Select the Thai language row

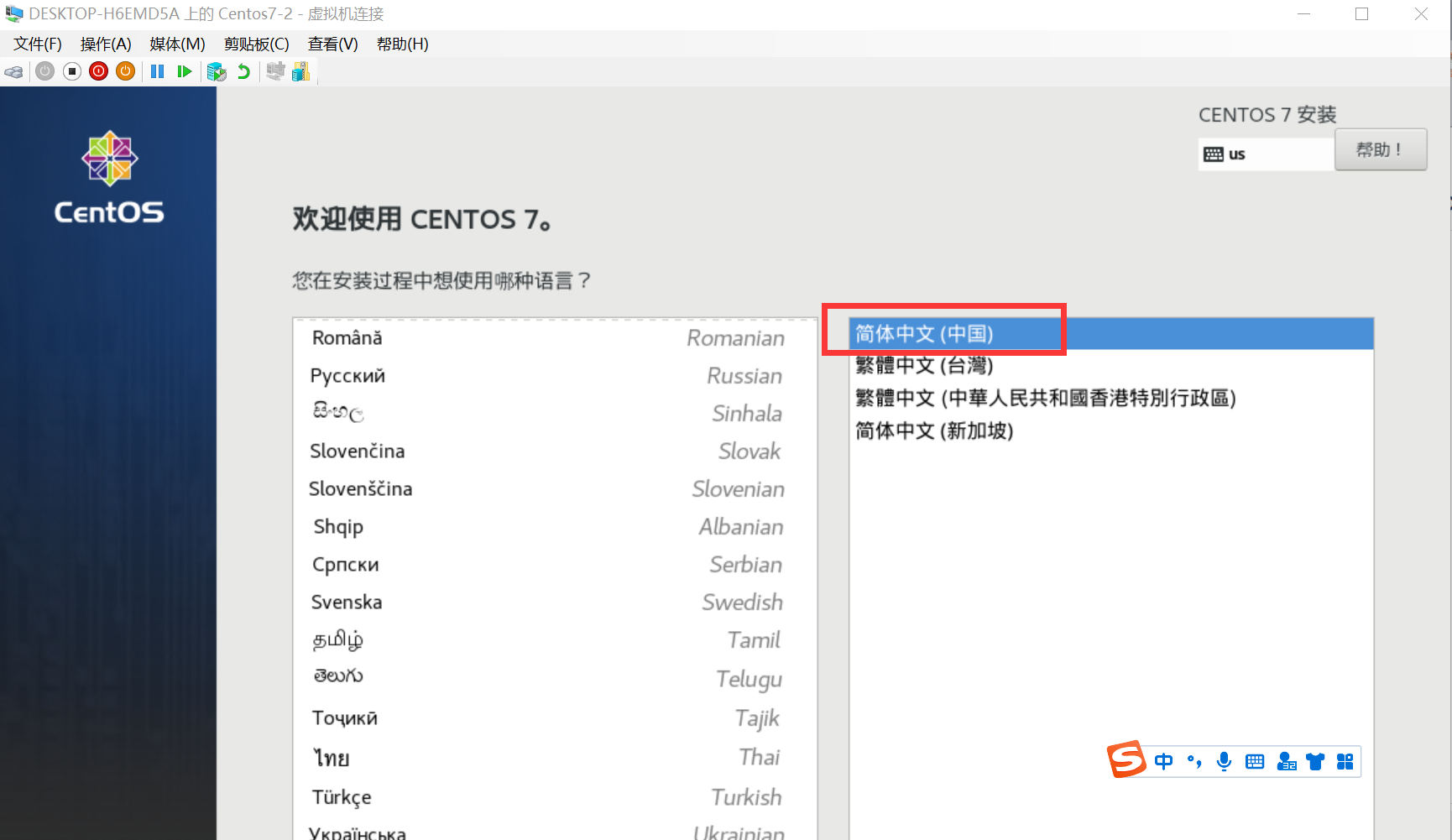(555, 758)
